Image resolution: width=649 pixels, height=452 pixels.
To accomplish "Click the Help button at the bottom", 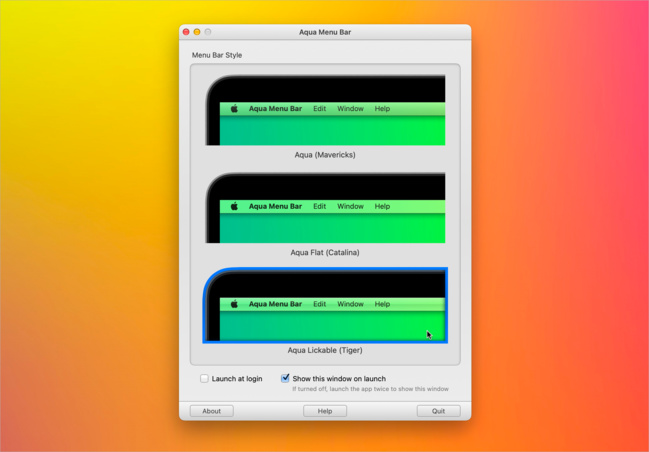I will (x=325, y=411).
